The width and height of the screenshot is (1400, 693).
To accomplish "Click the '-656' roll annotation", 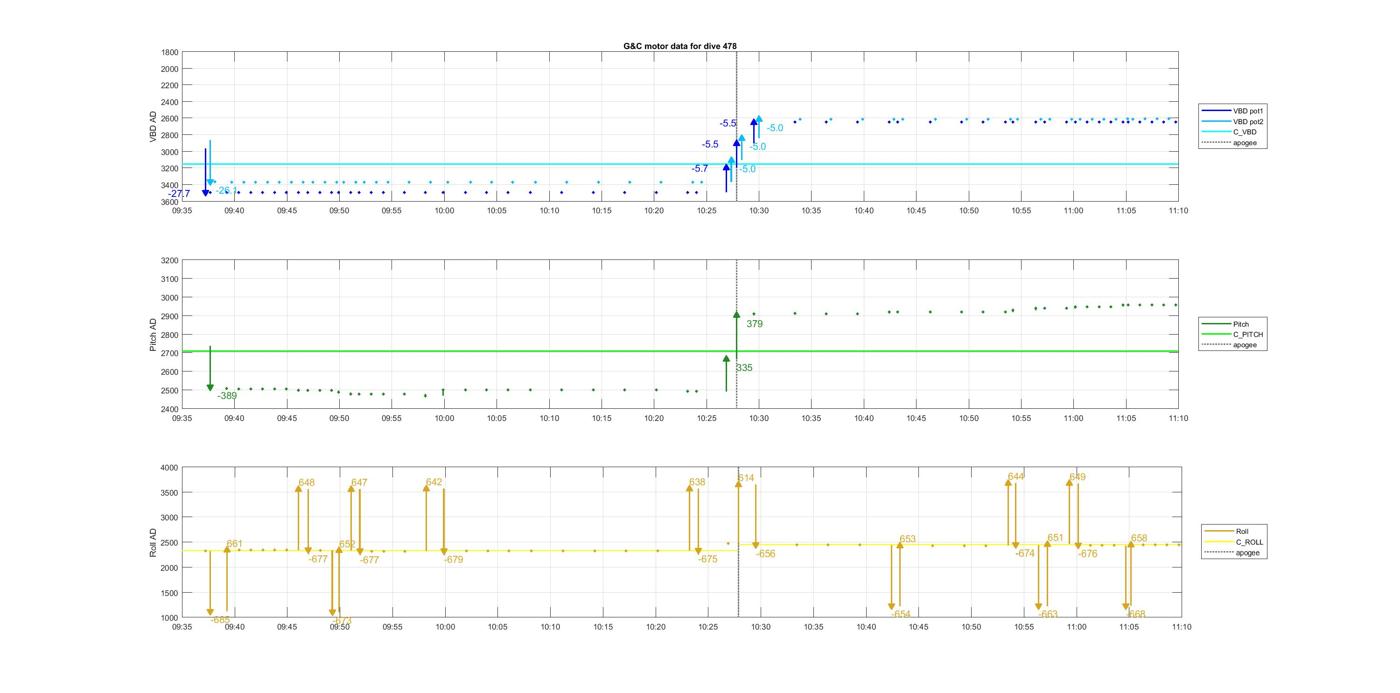I will click(765, 554).
